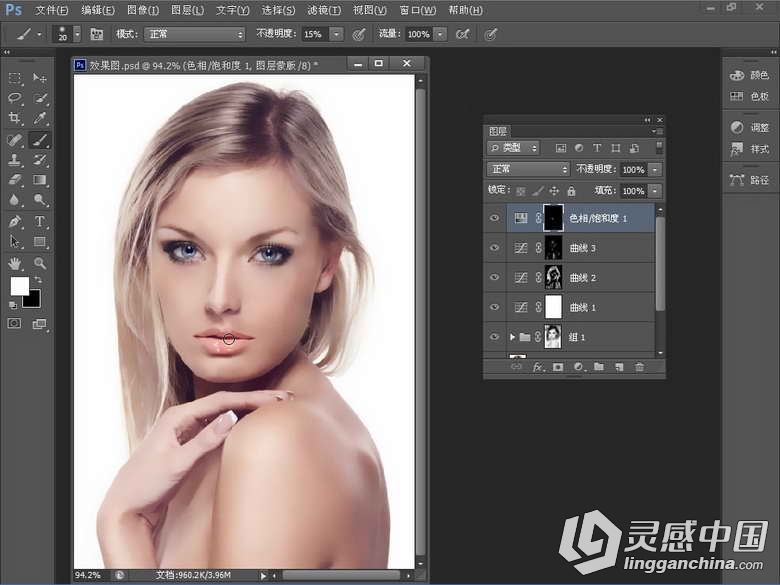The height and width of the screenshot is (585, 780).
Task: Select the Pen tool
Action: [x=15, y=221]
